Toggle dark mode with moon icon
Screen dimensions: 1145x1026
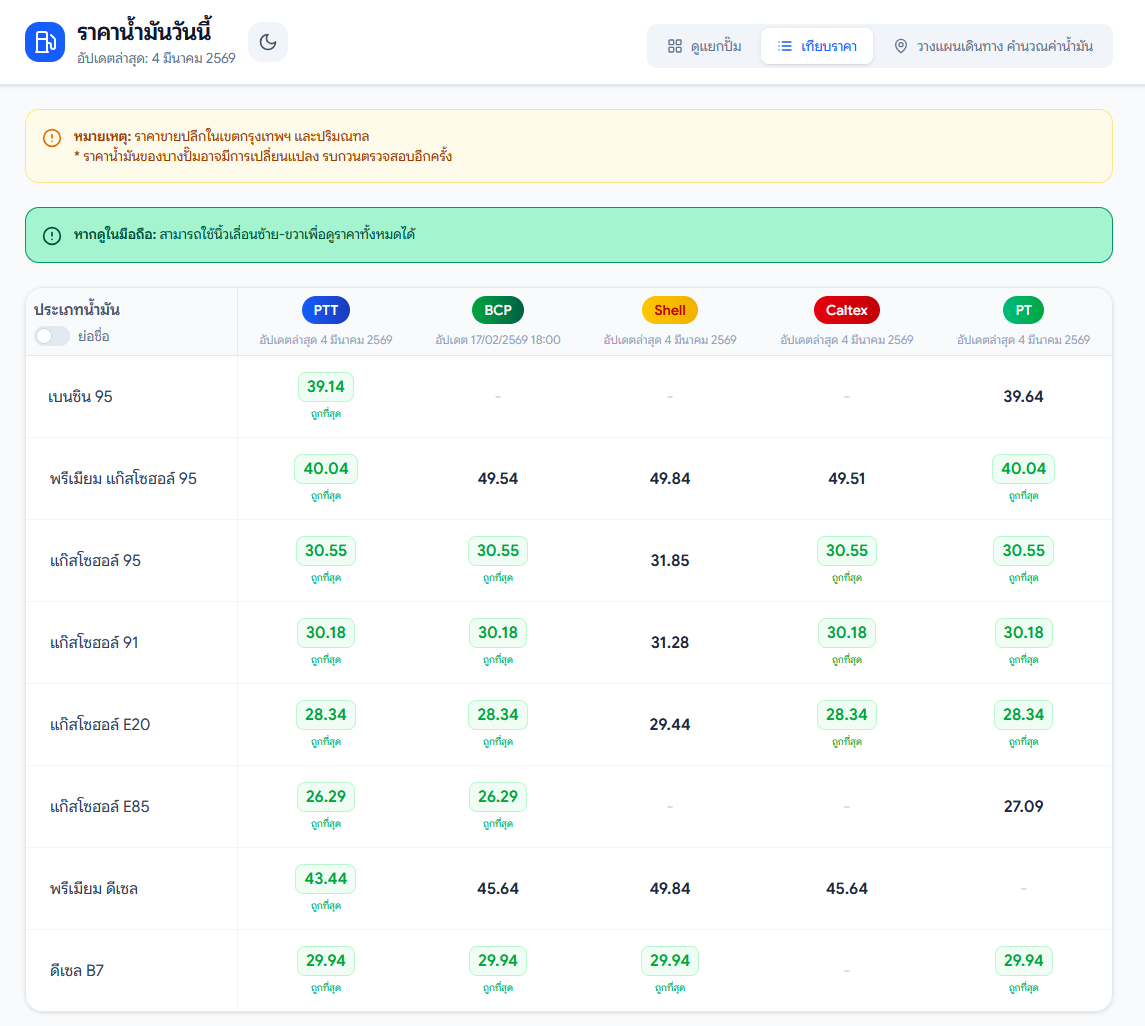click(268, 42)
